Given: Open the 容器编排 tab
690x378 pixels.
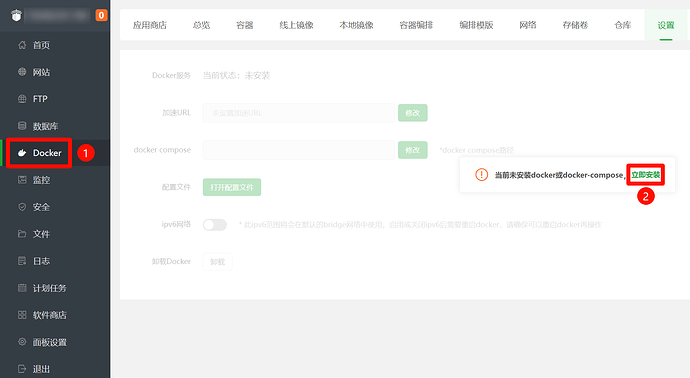Looking at the screenshot, I should click(x=416, y=25).
